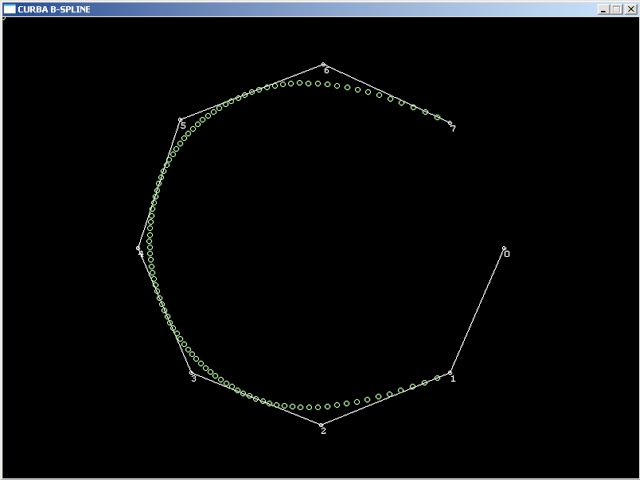
Task: Select control point 1
Action: click(x=450, y=372)
